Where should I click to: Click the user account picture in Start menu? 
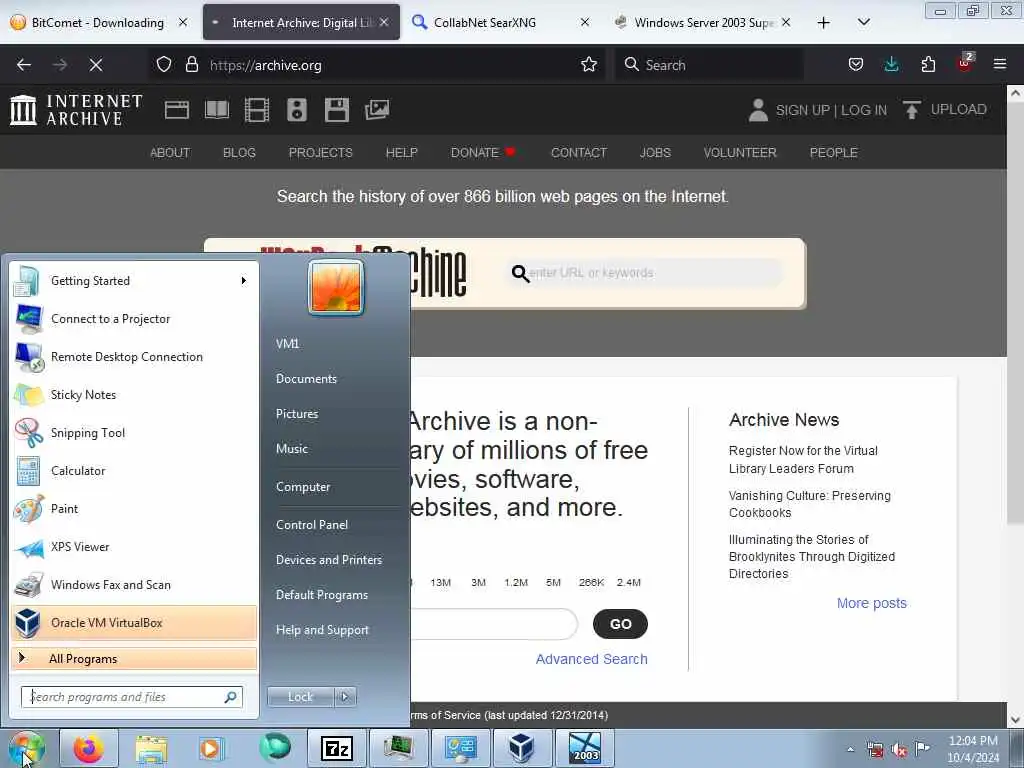(x=336, y=287)
